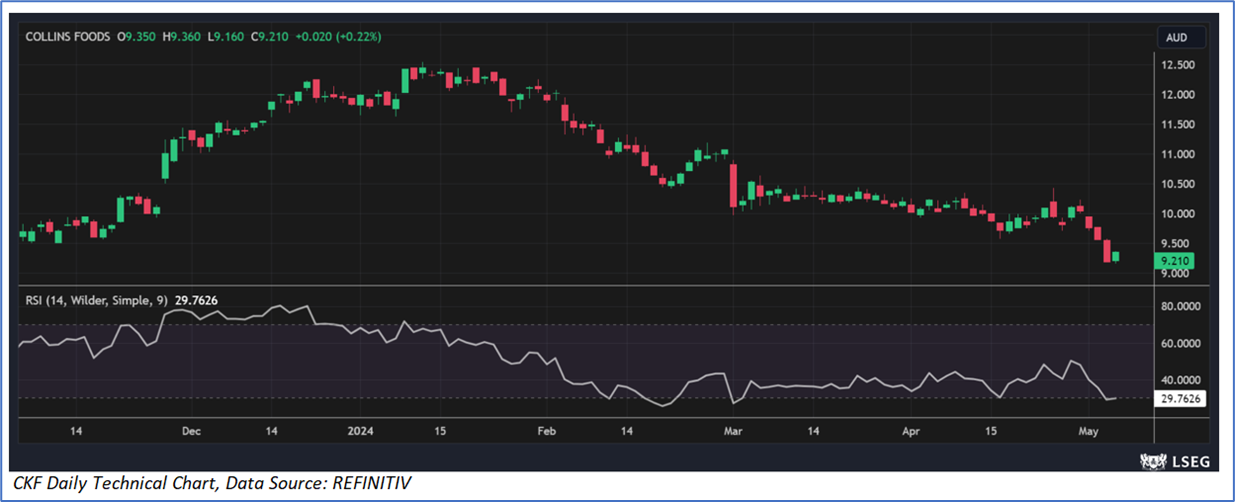
Task: Open the AUD currency selector
Action: coord(1178,37)
